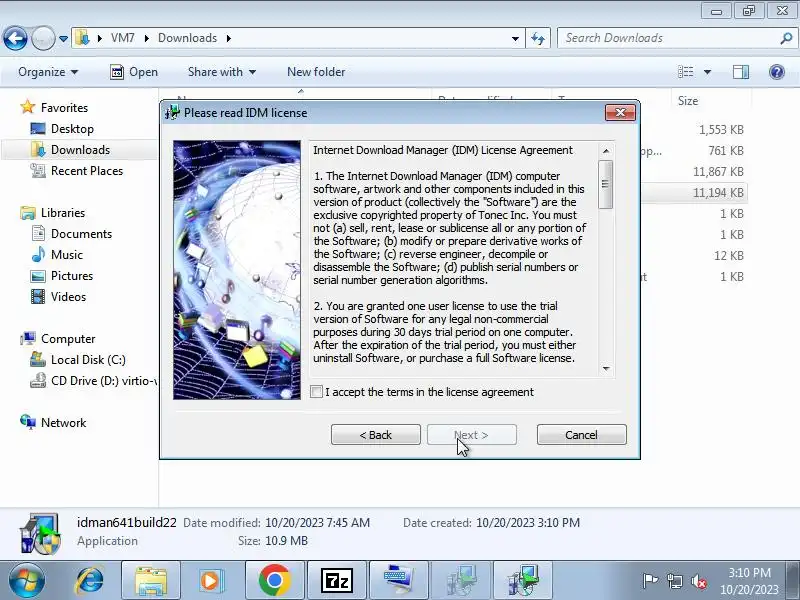Click the search magnifier icon
Image resolution: width=800 pixels, height=600 pixels.
coord(786,38)
